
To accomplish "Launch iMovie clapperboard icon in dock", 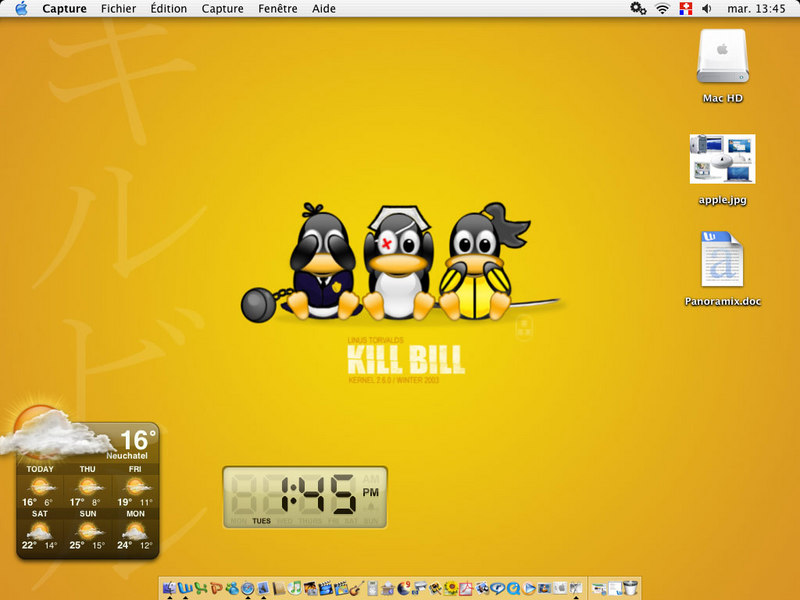I will pos(326,588).
